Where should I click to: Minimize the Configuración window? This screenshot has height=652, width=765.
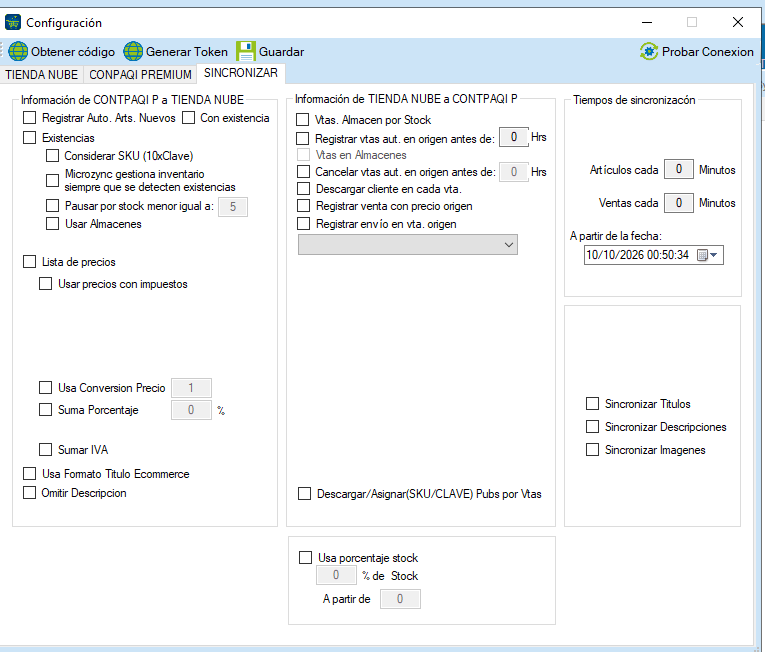pyautogui.click(x=647, y=22)
